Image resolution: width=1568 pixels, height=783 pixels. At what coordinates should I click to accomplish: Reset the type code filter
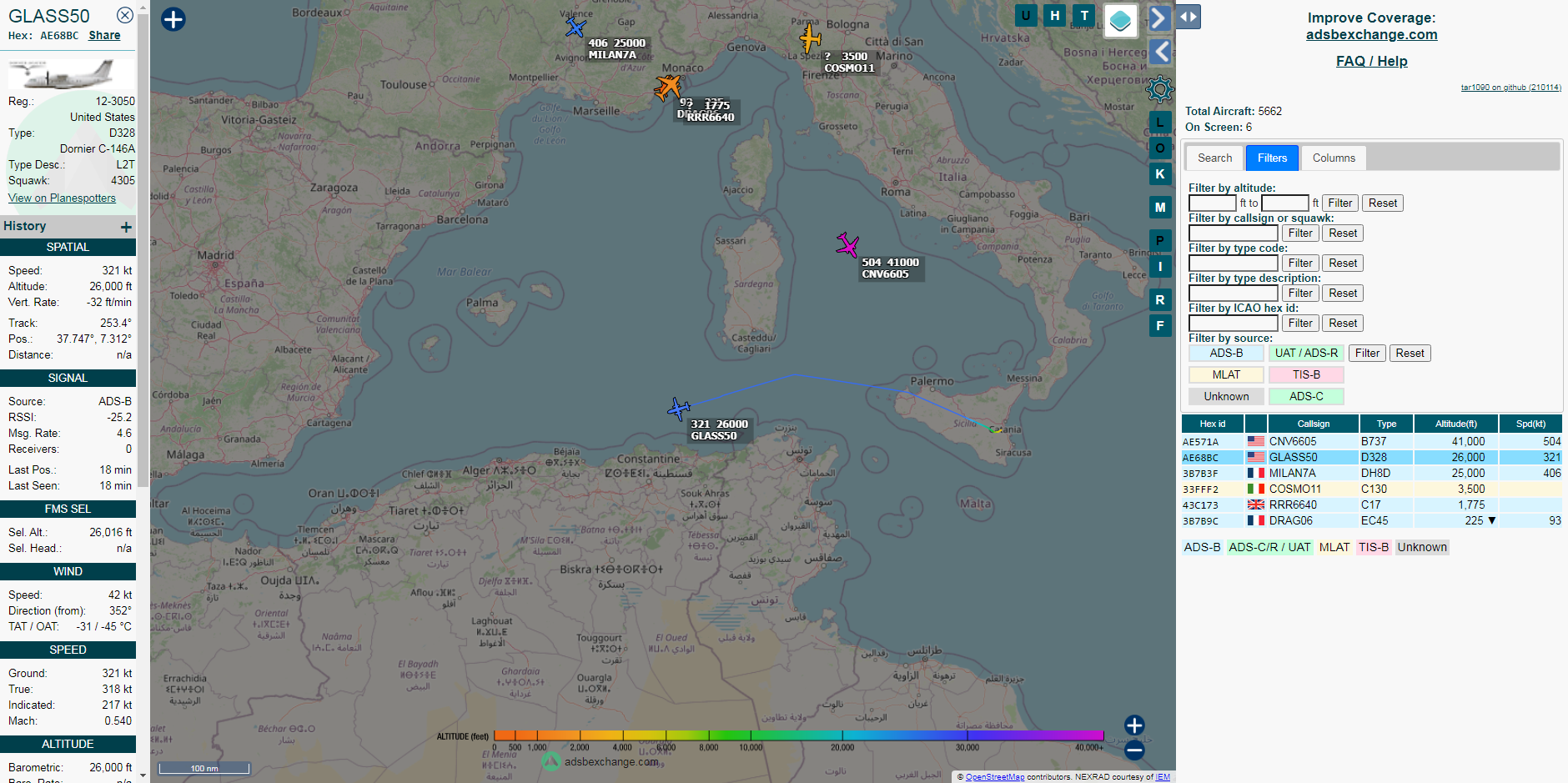tap(1343, 263)
